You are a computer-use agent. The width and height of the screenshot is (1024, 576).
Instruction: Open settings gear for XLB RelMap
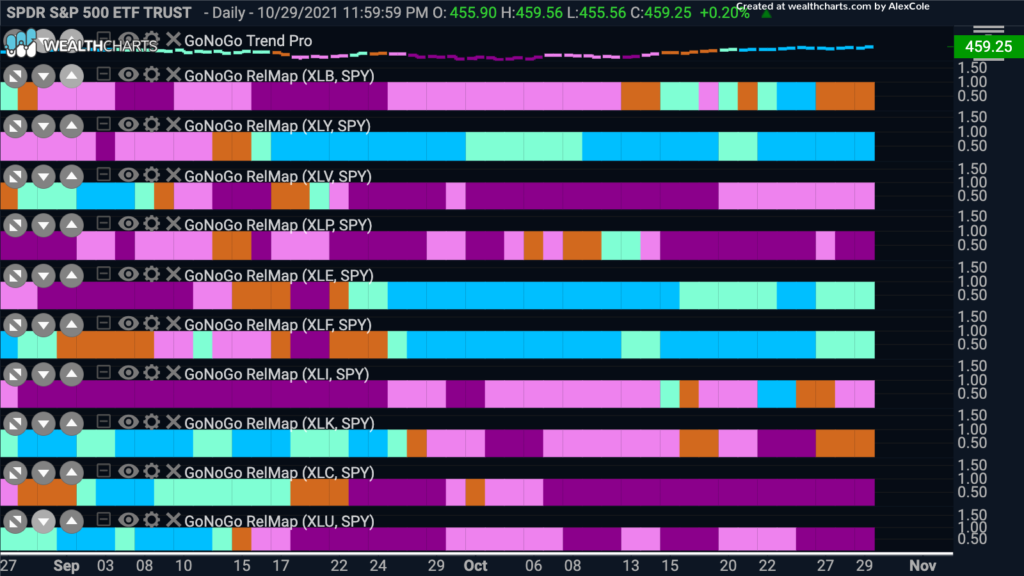coord(152,74)
